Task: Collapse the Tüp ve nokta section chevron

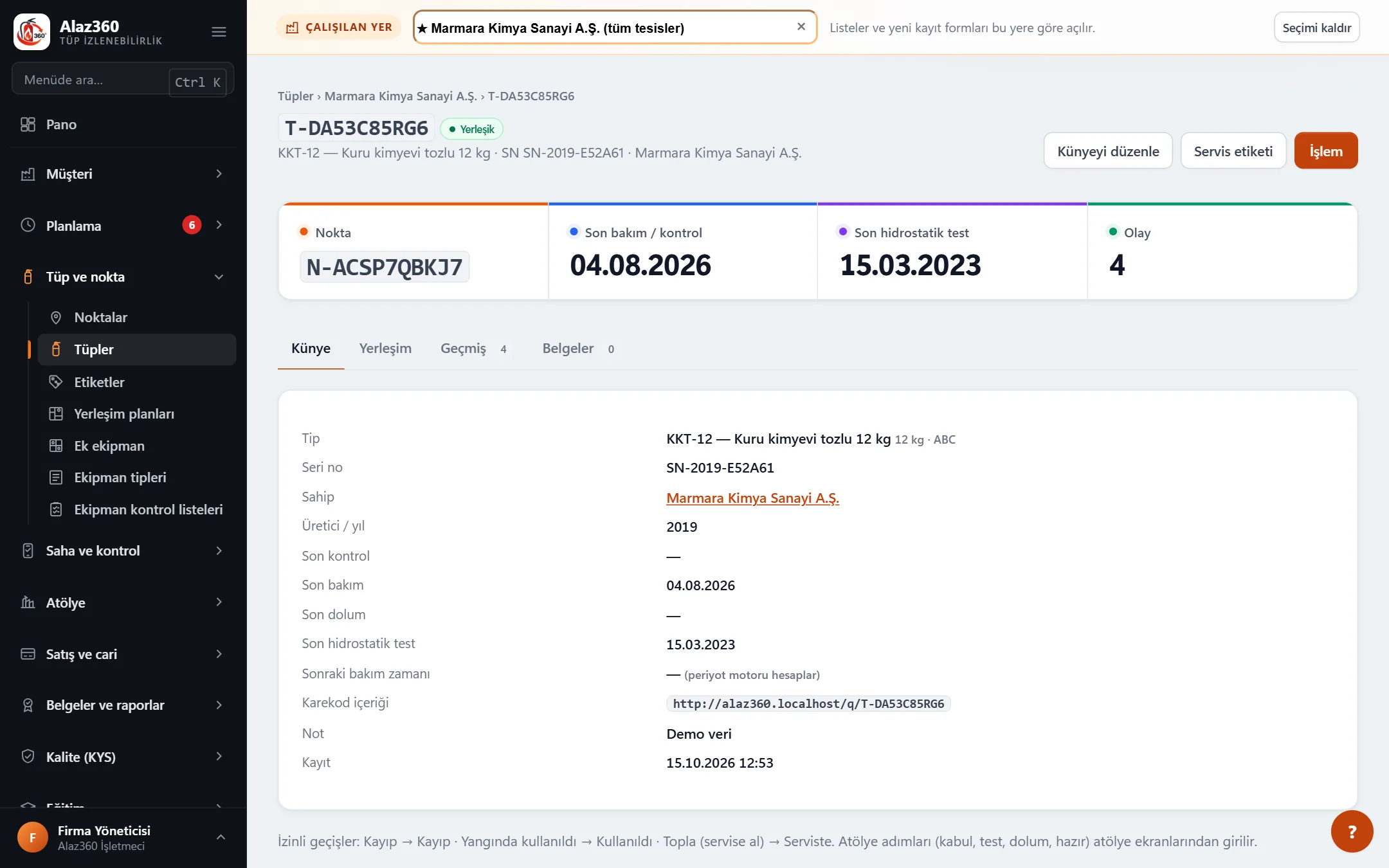Action: tap(219, 277)
